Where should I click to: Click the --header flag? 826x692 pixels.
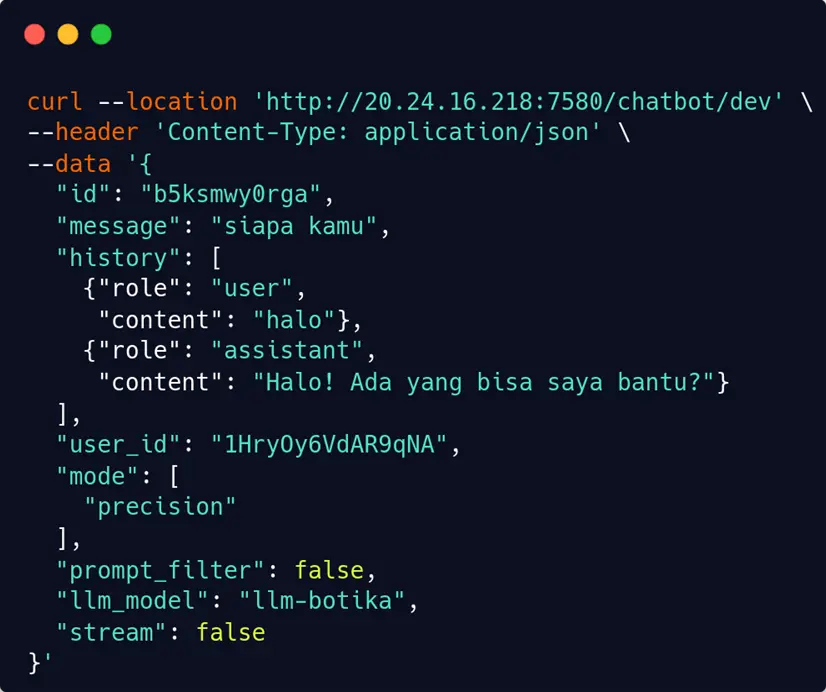(x=83, y=132)
